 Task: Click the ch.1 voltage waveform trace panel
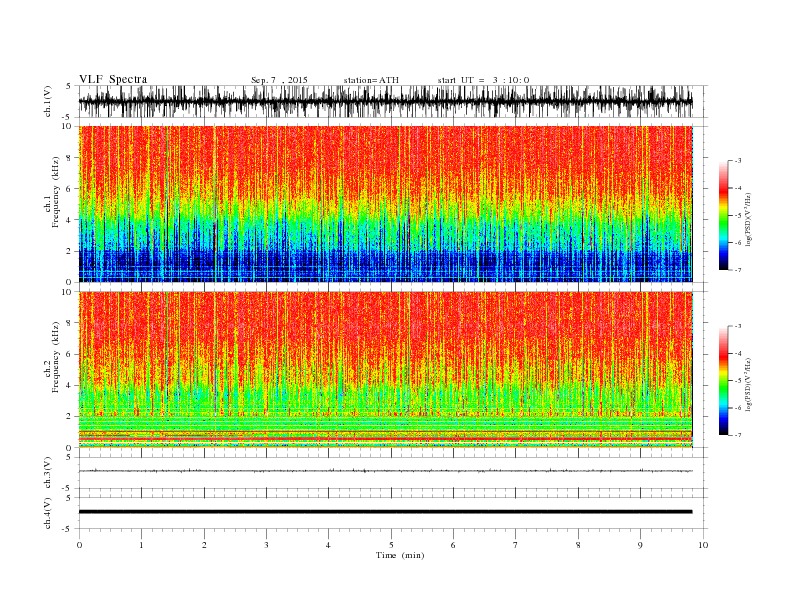point(393,101)
